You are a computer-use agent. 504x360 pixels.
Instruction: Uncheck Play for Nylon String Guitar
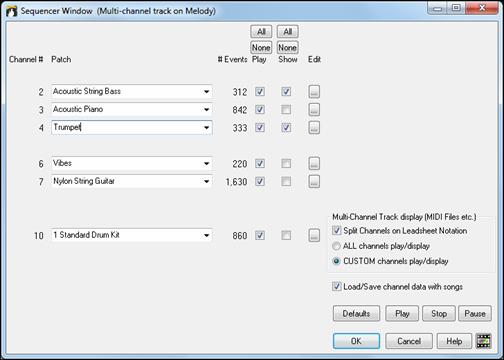[x=260, y=181]
